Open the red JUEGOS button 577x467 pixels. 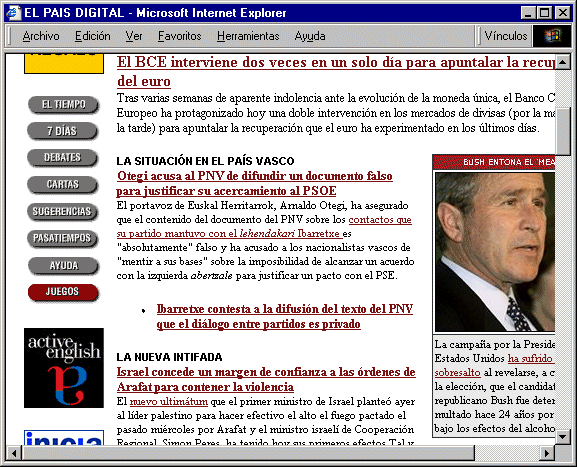pos(63,292)
